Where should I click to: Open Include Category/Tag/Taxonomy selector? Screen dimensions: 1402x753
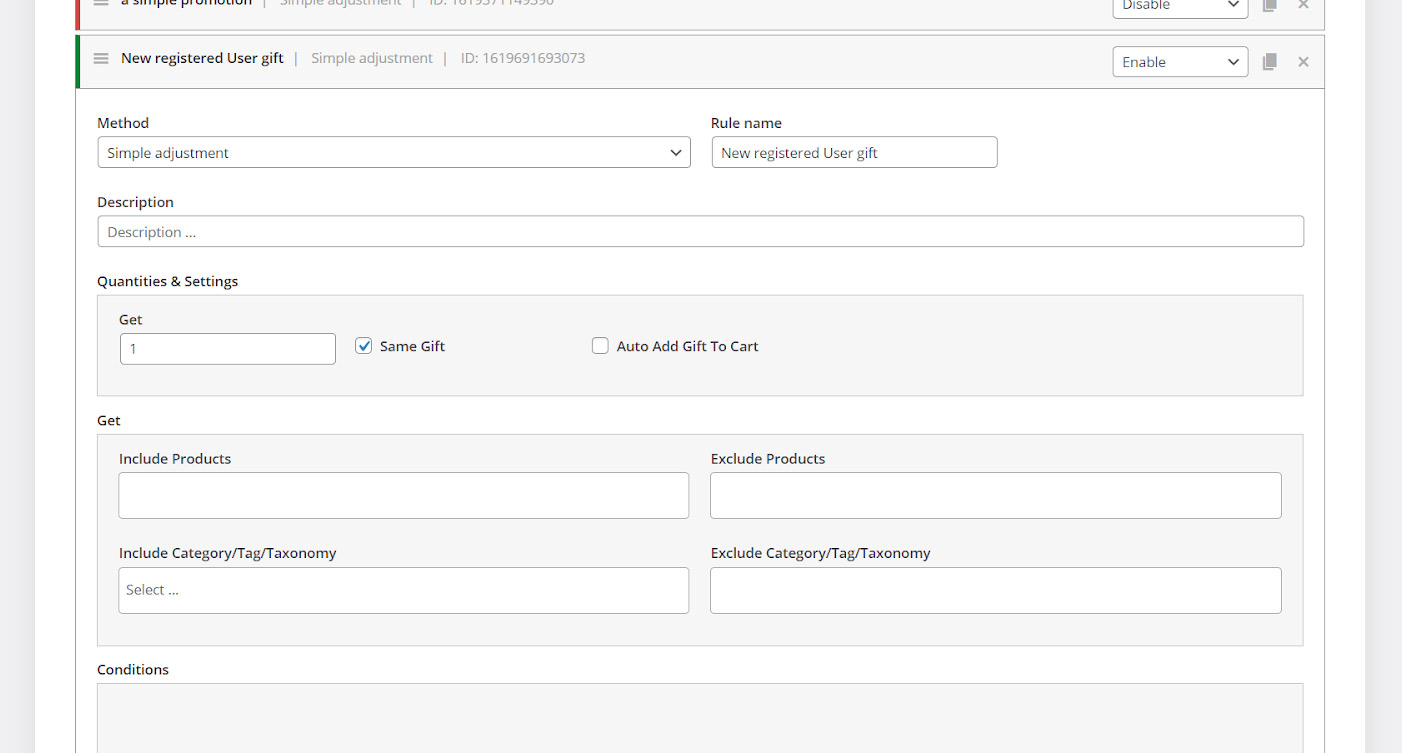point(403,590)
